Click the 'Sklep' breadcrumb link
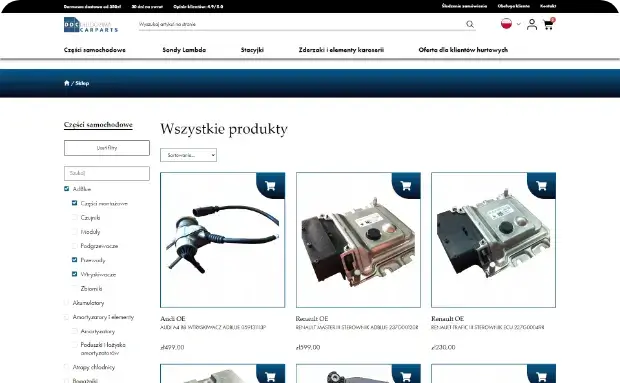This screenshot has width=620, height=383. tap(82, 83)
